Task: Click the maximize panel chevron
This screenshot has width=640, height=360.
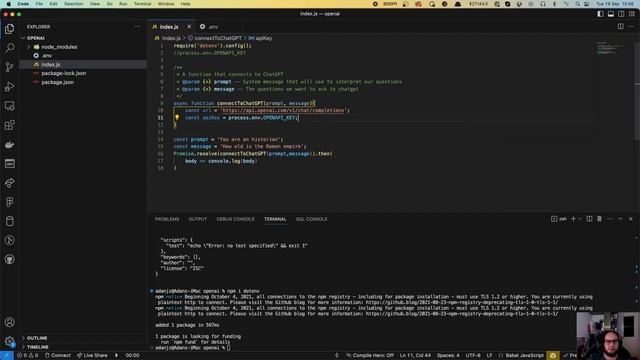Action: pyautogui.click(x=620, y=219)
